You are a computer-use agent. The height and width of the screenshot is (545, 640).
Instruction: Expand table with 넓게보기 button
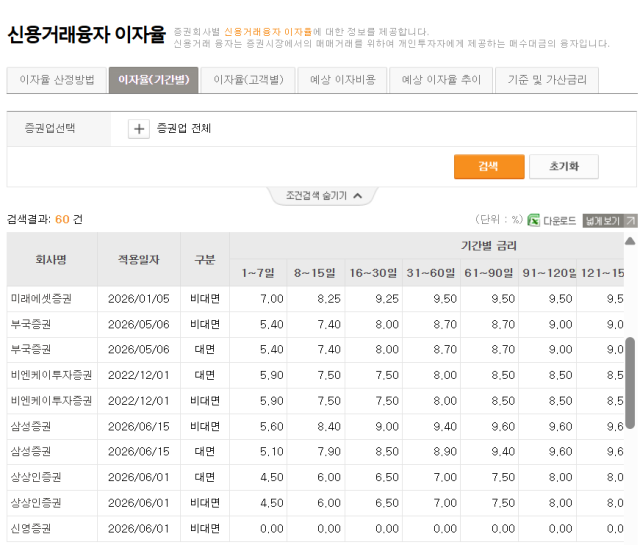pyautogui.click(x=610, y=221)
